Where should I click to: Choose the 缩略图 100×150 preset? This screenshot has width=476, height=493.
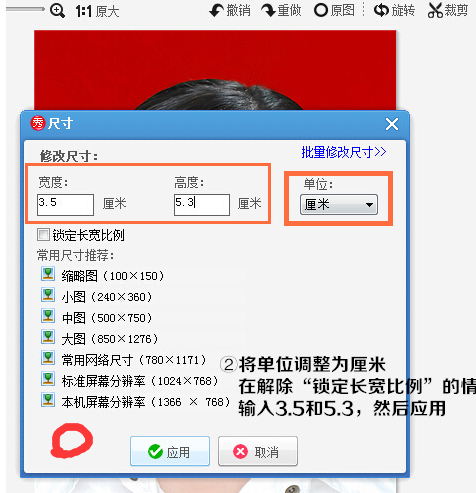pyautogui.click(x=103, y=275)
